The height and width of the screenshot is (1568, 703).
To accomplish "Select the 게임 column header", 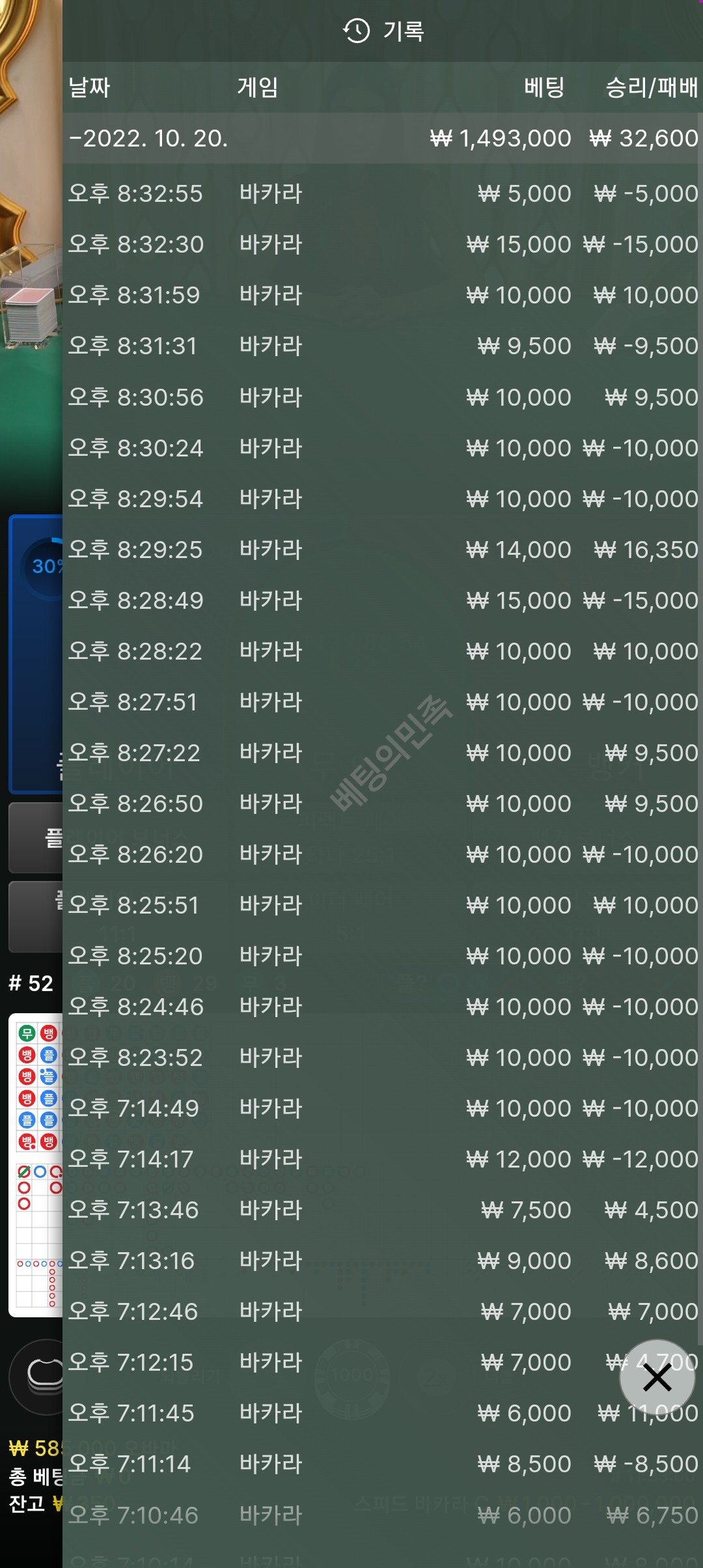I will pyautogui.click(x=258, y=87).
